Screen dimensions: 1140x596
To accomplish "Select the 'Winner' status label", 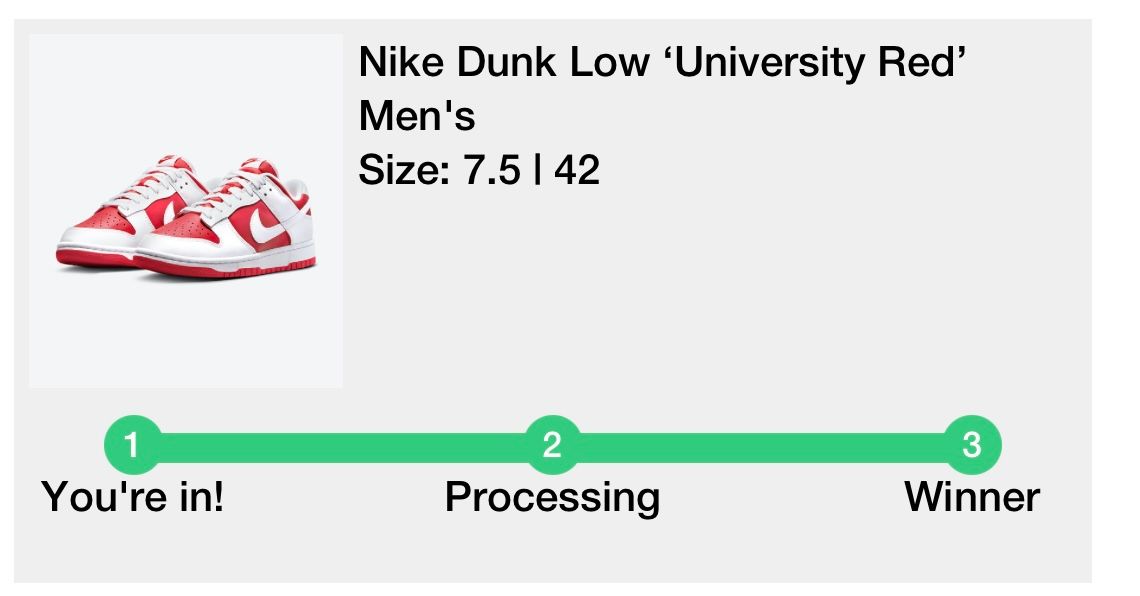I will point(972,494).
